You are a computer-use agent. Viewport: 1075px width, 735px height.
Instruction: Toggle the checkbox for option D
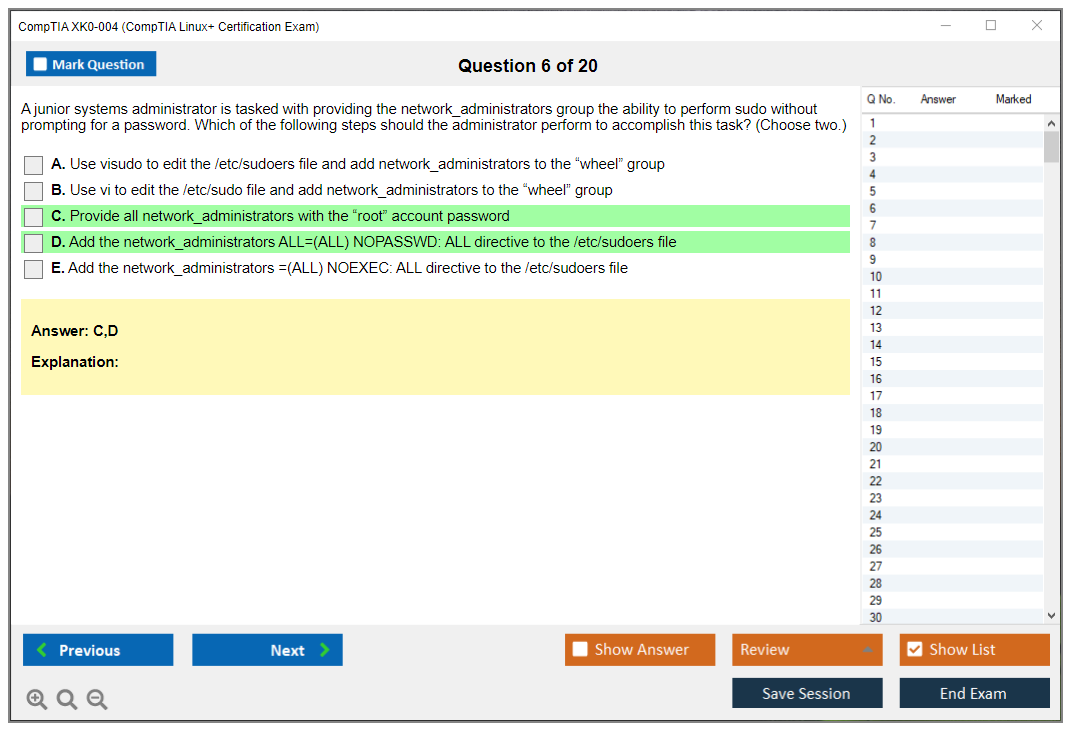coord(33,243)
